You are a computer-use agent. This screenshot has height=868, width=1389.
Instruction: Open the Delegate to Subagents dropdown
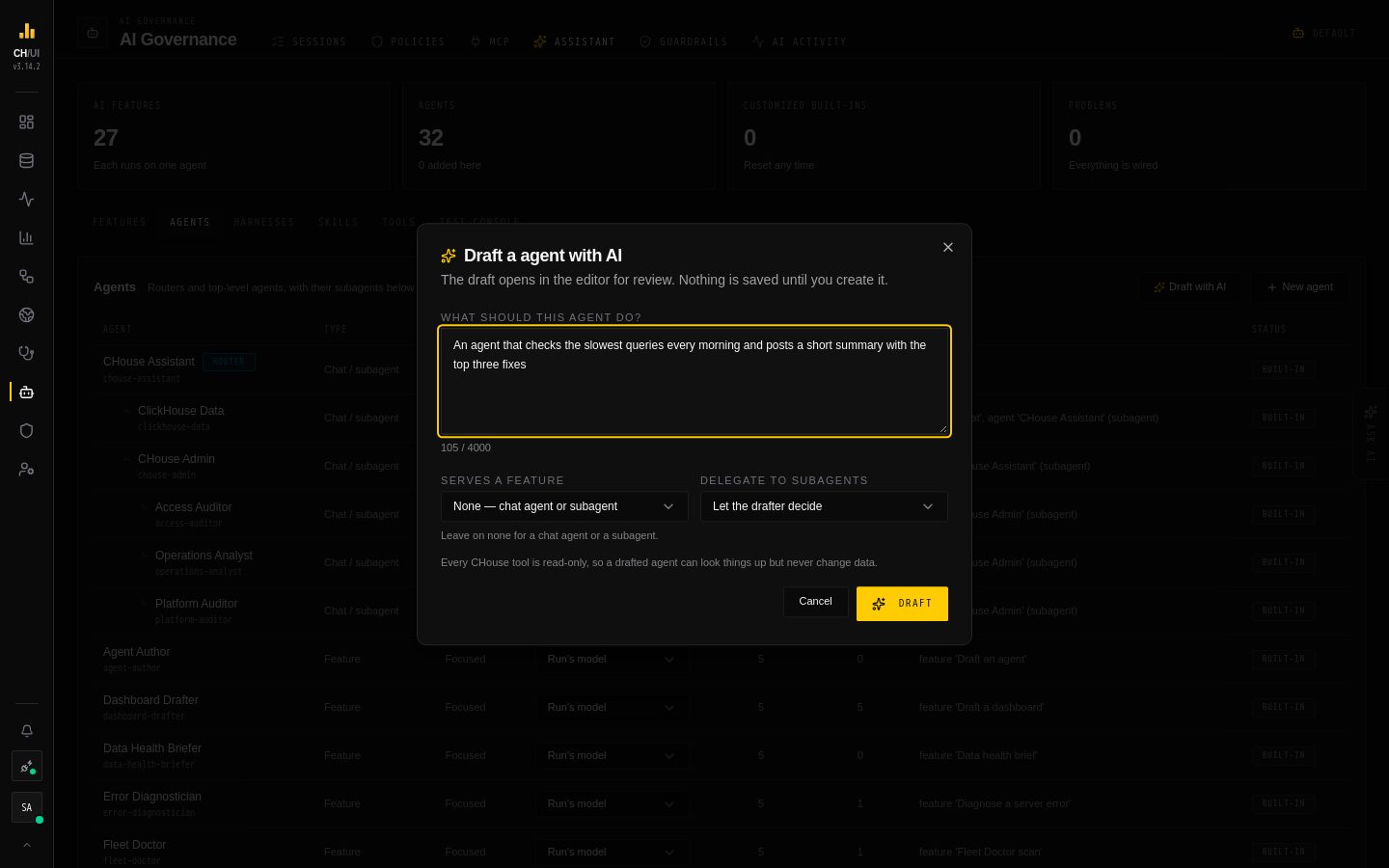coord(824,506)
